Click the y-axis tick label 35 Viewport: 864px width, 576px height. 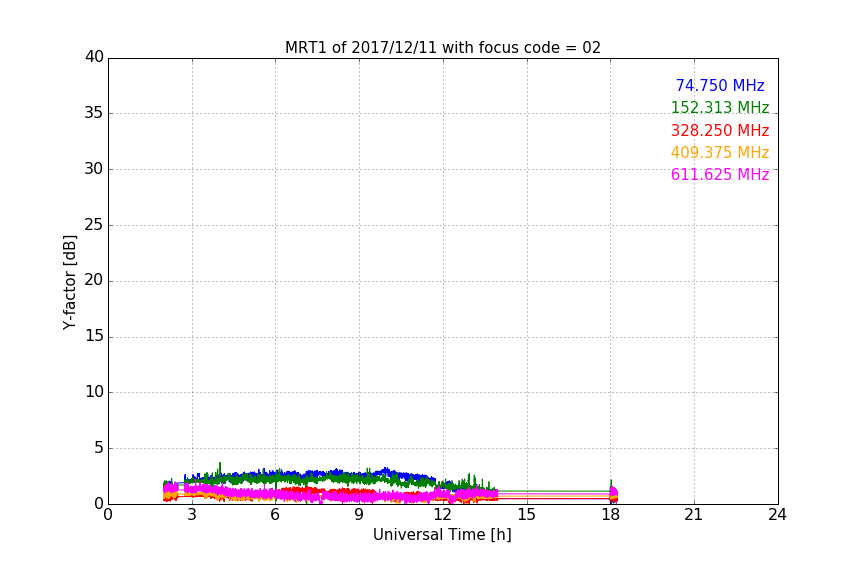pyautogui.click(x=94, y=113)
